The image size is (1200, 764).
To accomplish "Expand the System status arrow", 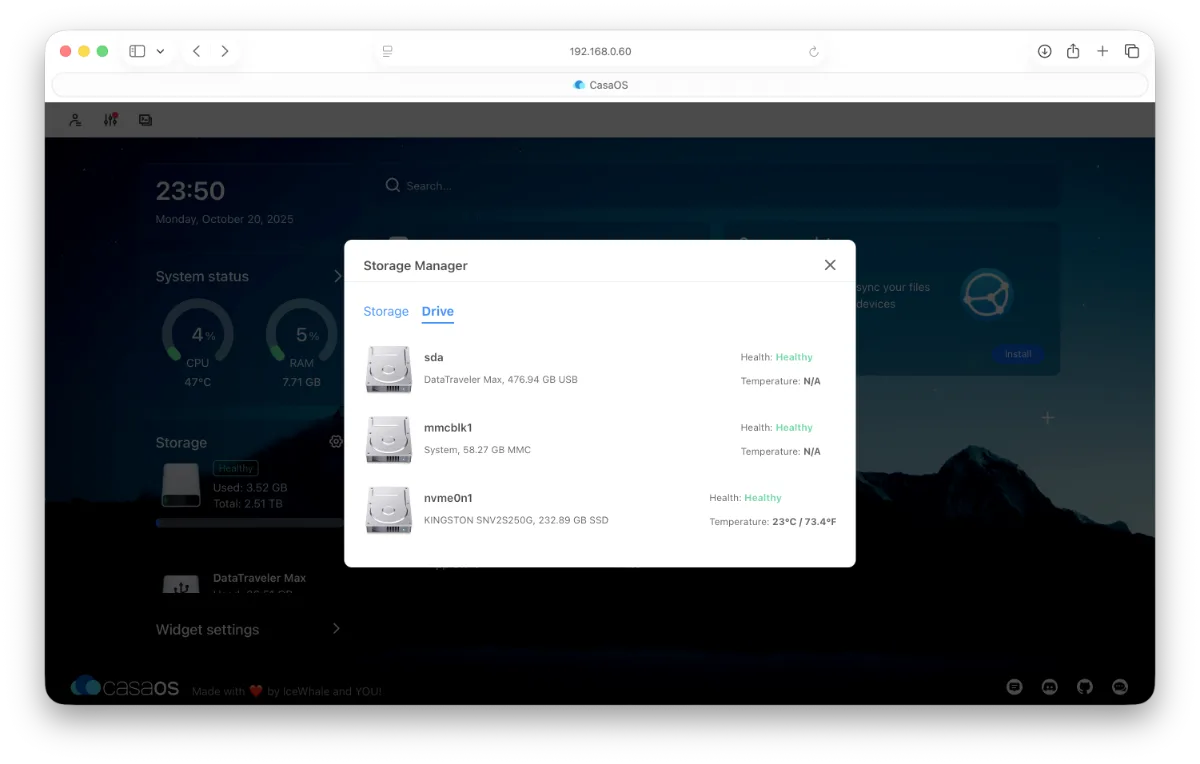I will (337, 276).
